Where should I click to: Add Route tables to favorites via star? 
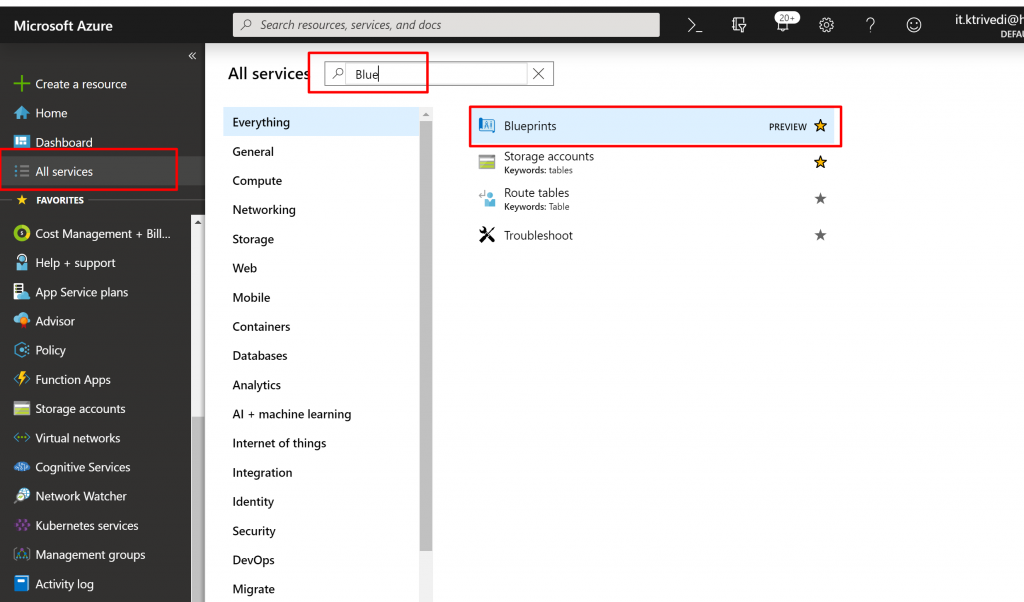point(820,199)
